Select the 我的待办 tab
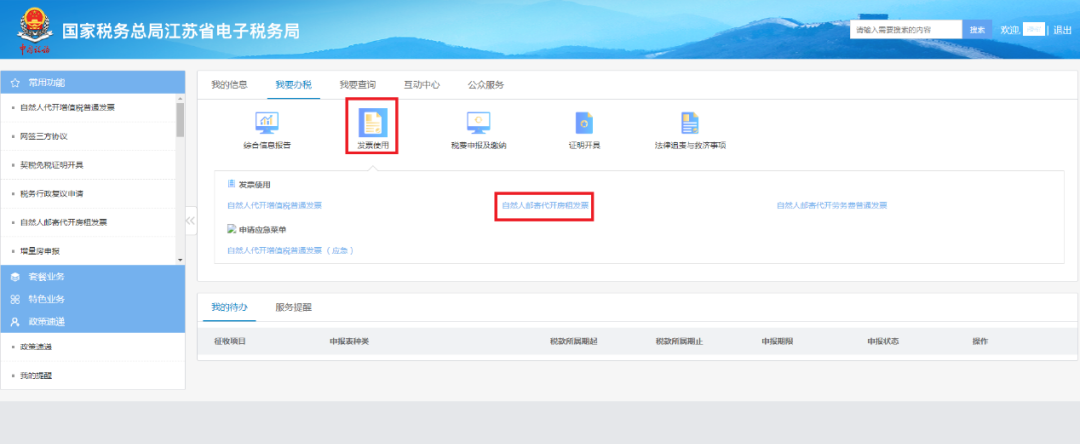 (x=229, y=307)
